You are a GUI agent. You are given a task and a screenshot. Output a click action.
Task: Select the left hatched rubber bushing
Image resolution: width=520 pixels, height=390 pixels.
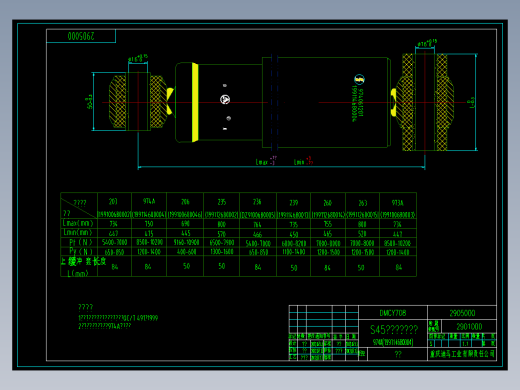point(138,102)
